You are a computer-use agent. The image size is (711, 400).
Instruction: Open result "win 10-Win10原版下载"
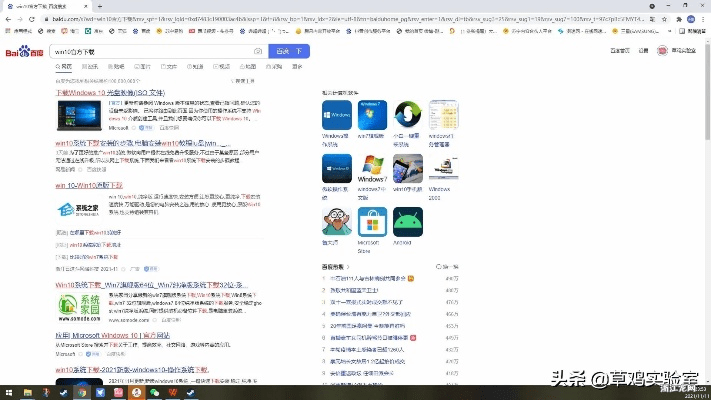(x=89, y=185)
